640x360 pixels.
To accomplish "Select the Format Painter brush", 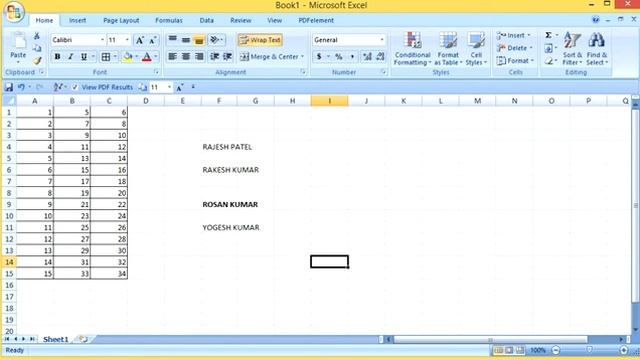I will (x=37, y=61).
